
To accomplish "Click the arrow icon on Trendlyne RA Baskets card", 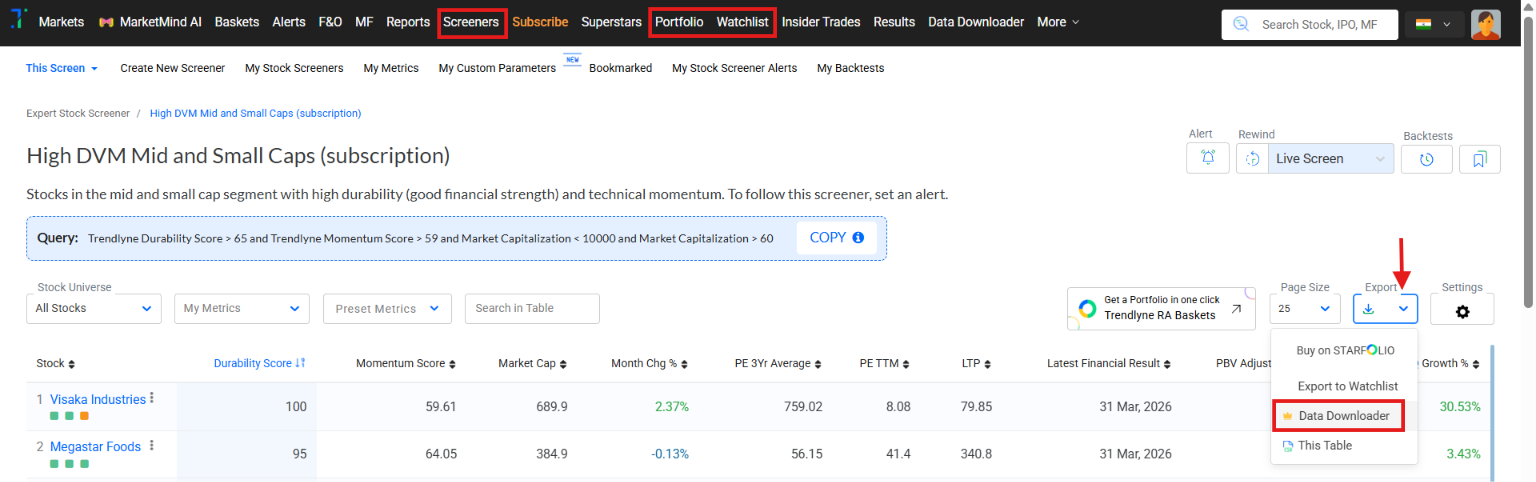I will 1236,309.
